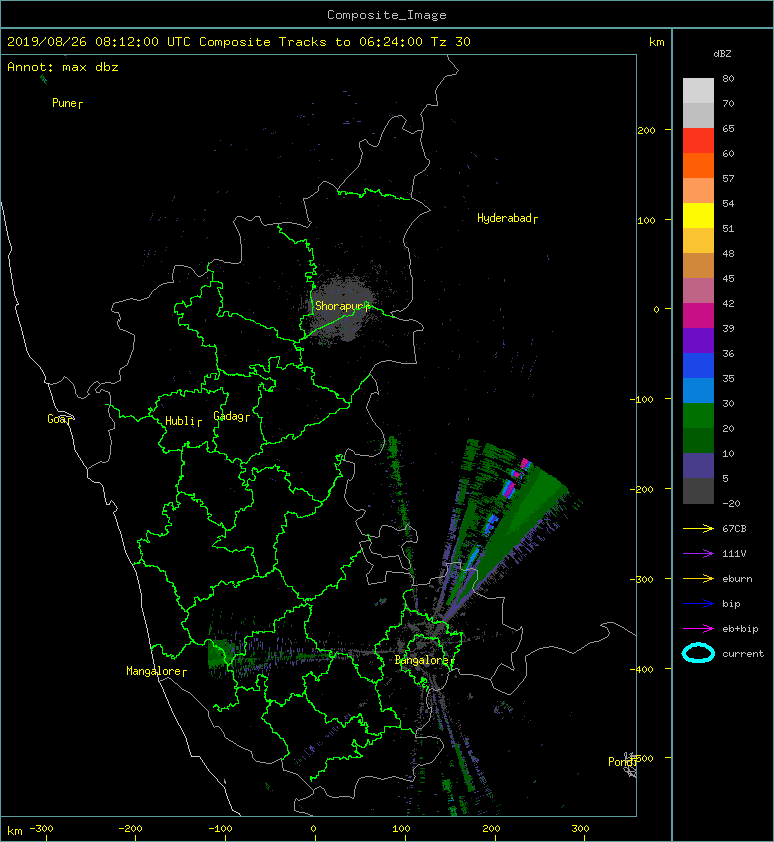Click the 0 tick on bottom km axis
The width and height of the screenshot is (774, 842).
click(x=314, y=829)
